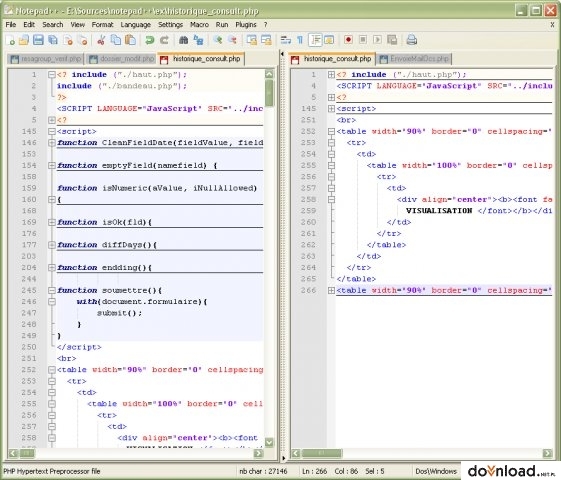The height and width of the screenshot is (480, 561).
Task: Toggle word wrap toolbar button
Action: pyautogui.click(x=286, y=40)
